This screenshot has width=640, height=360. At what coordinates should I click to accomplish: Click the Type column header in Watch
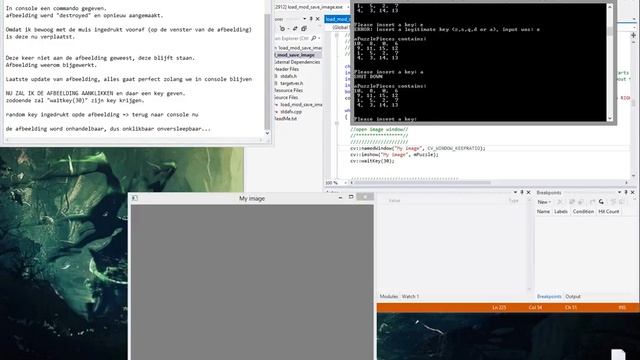(513, 200)
